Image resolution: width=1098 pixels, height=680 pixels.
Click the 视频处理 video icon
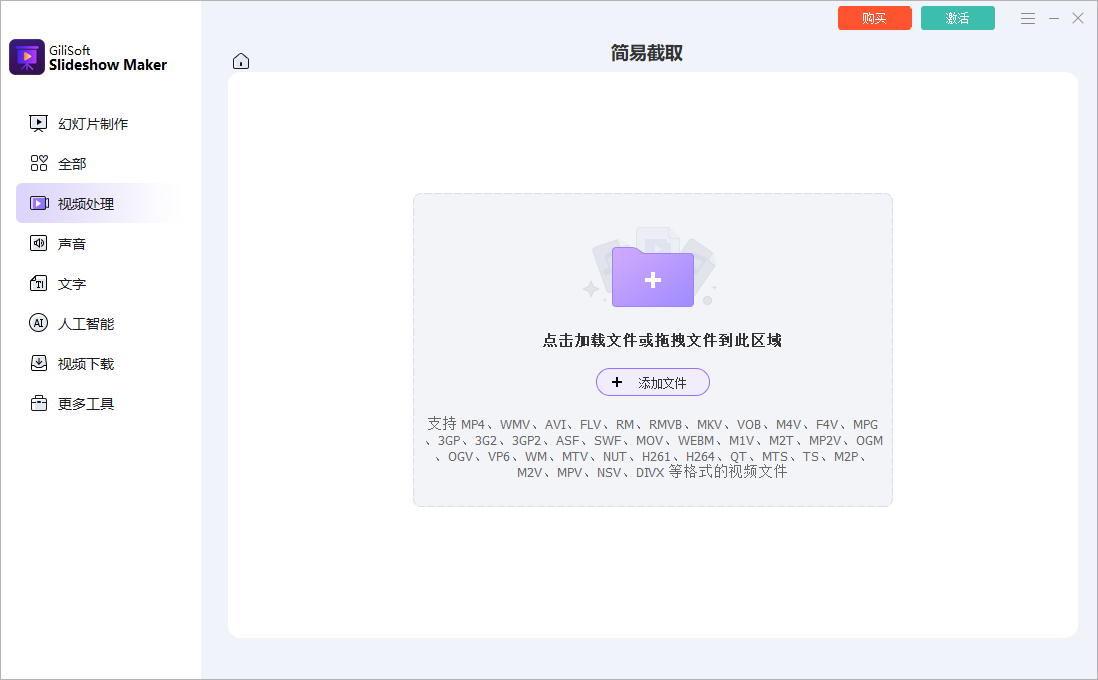pyautogui.click(x=39, y=204)
